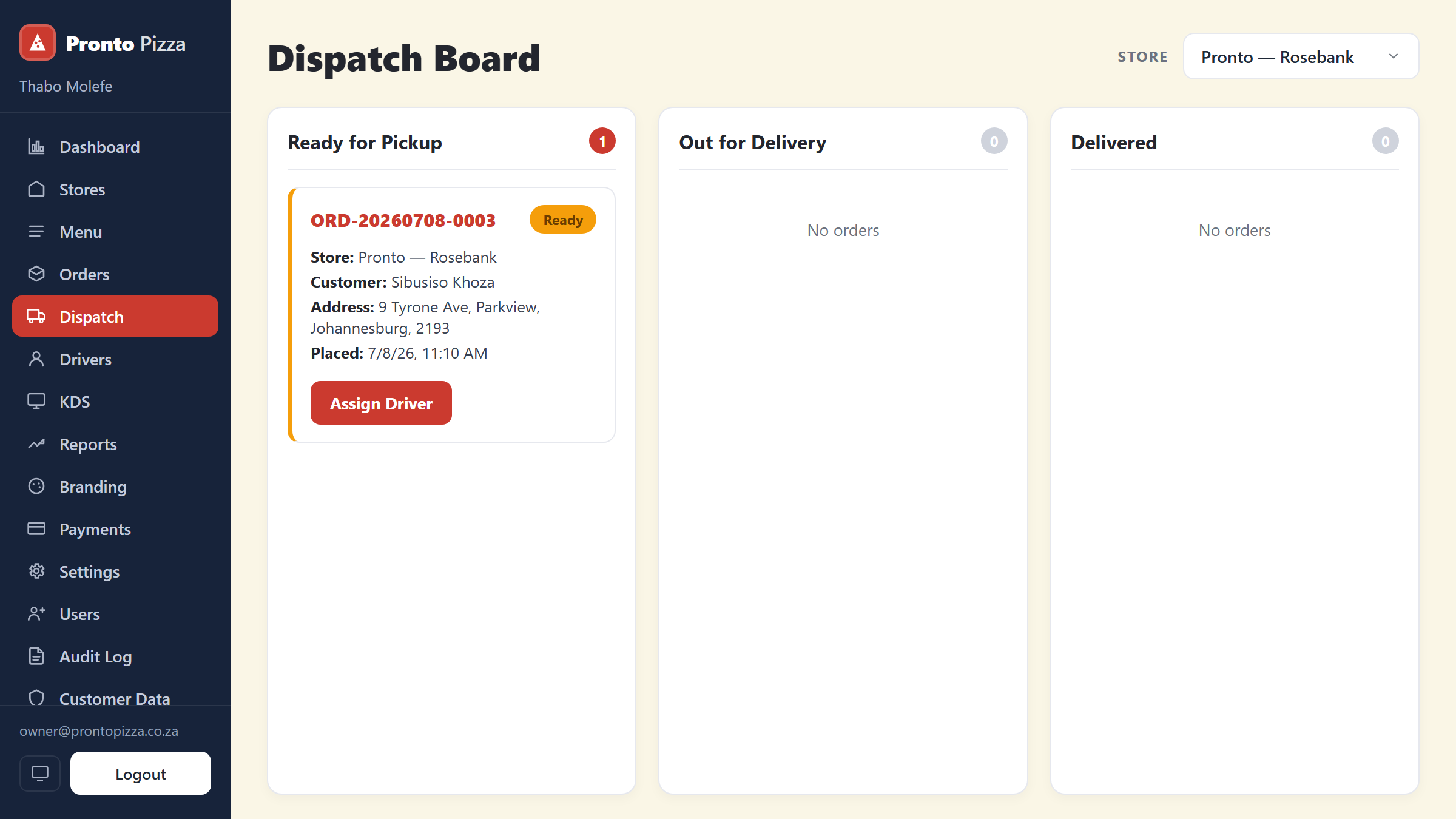Click the STORE label

pyautogui.click(x=1142, y=57)
